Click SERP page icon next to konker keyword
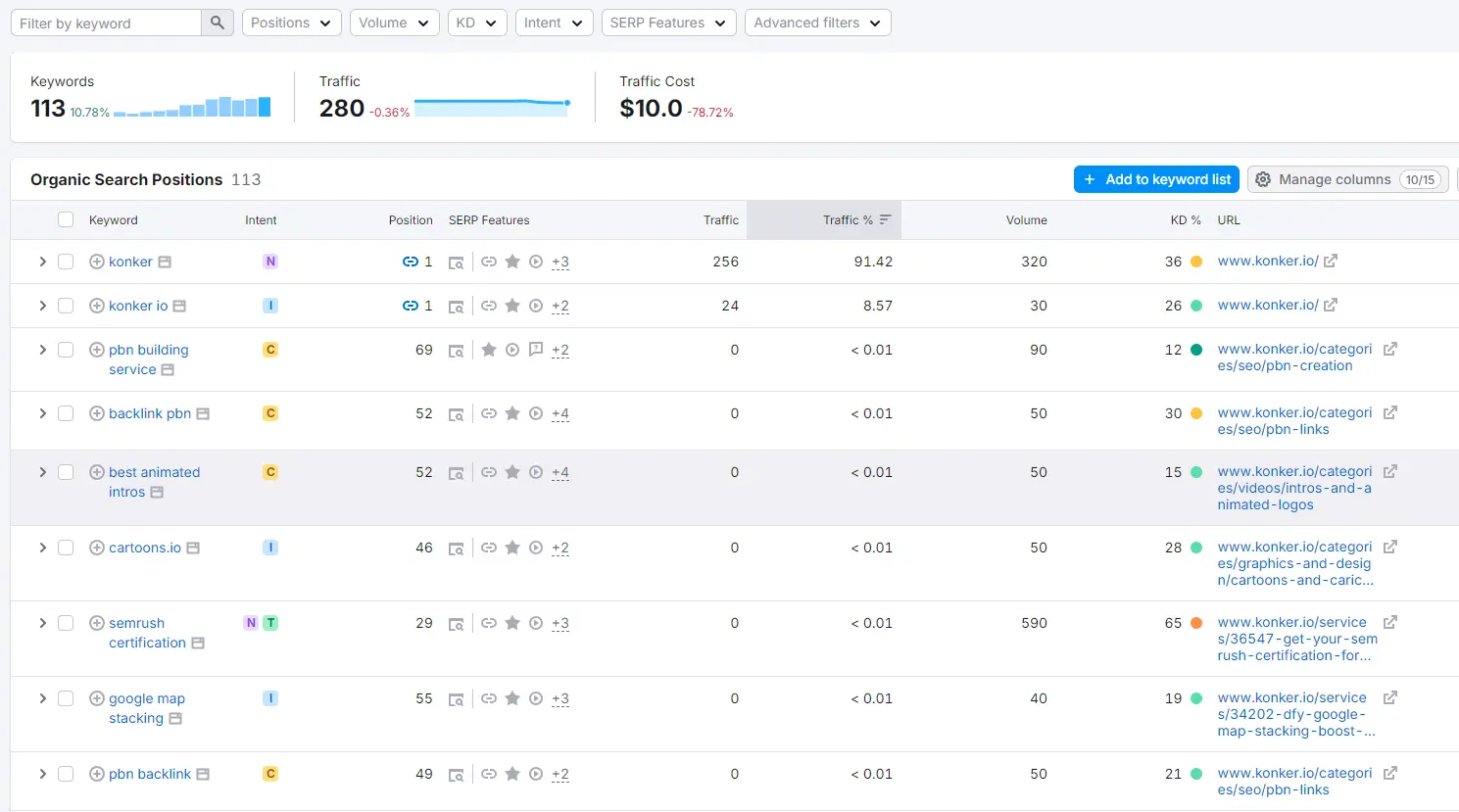 (165, 262)
